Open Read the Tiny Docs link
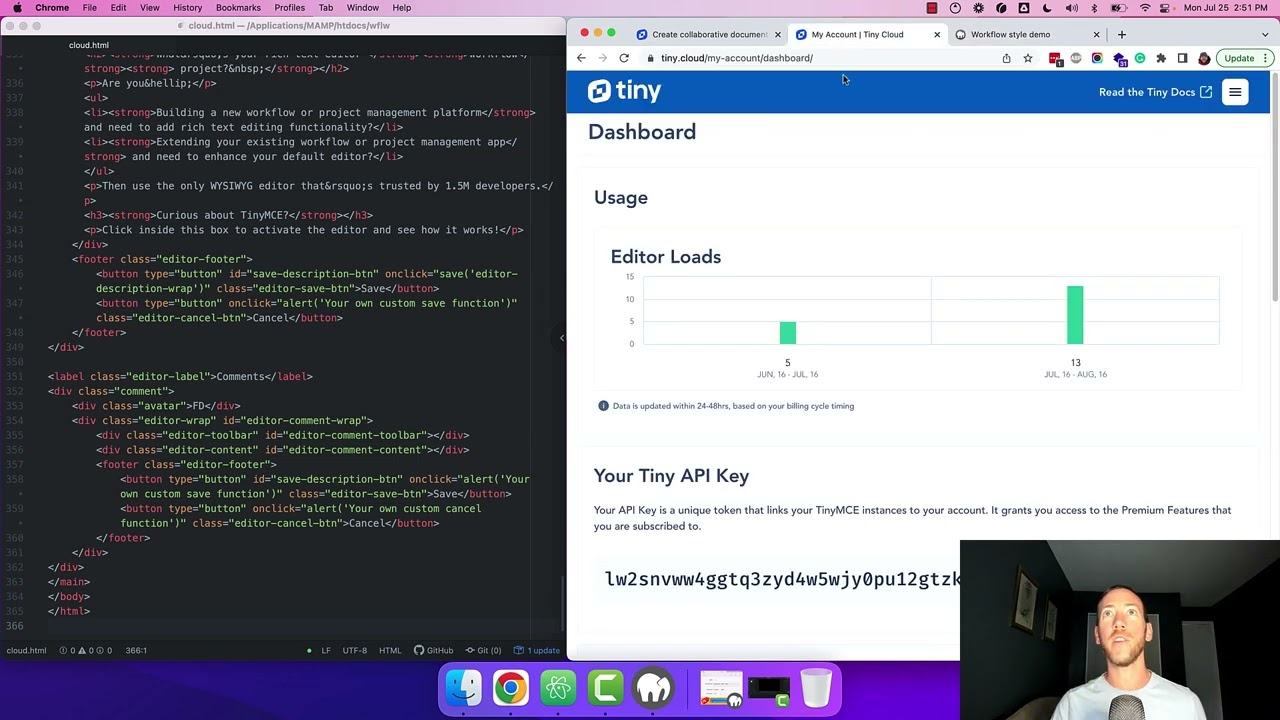The image size is (1280, 720). tap(1155, 92)
